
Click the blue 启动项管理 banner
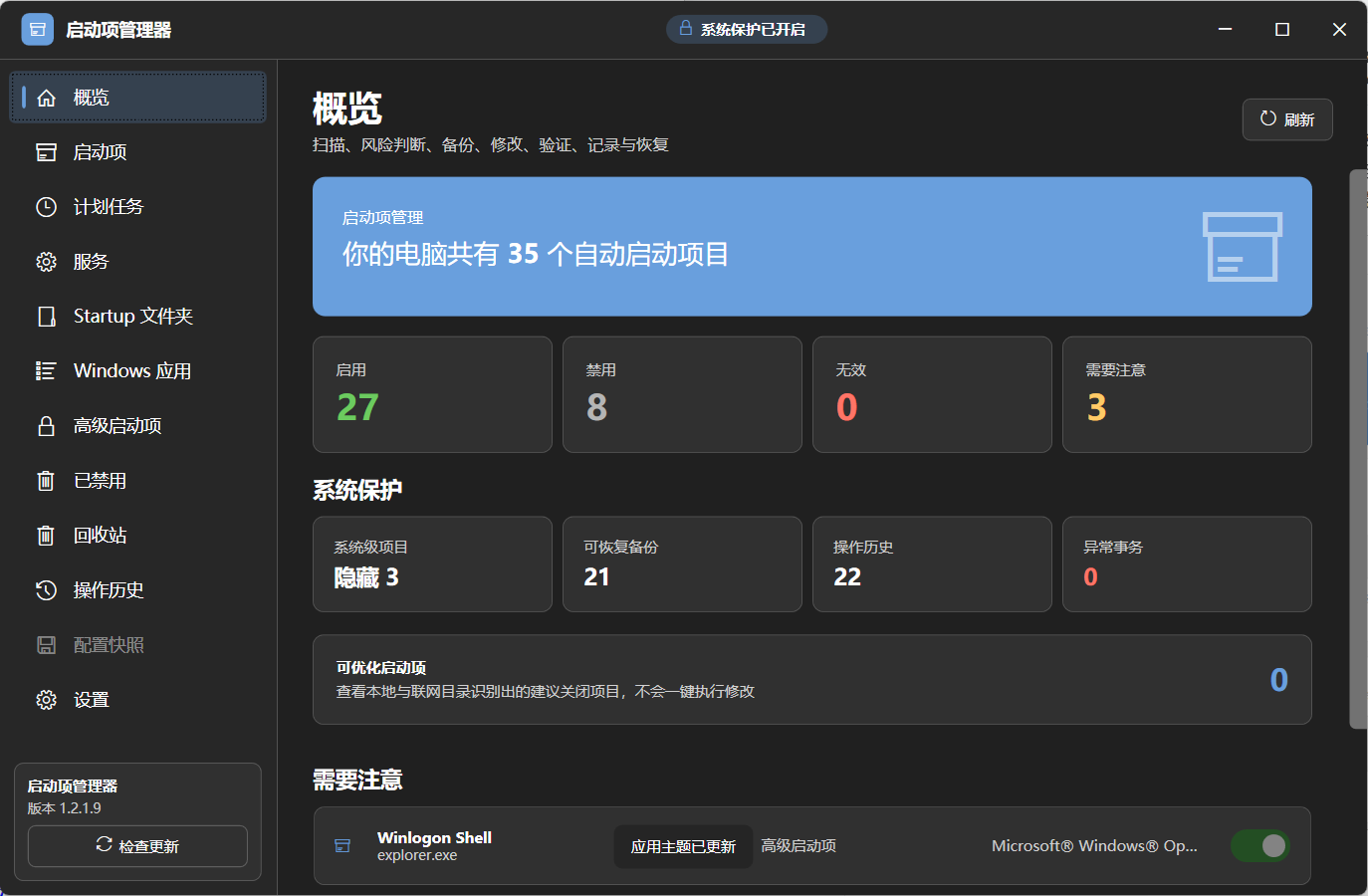coord(812,247)
